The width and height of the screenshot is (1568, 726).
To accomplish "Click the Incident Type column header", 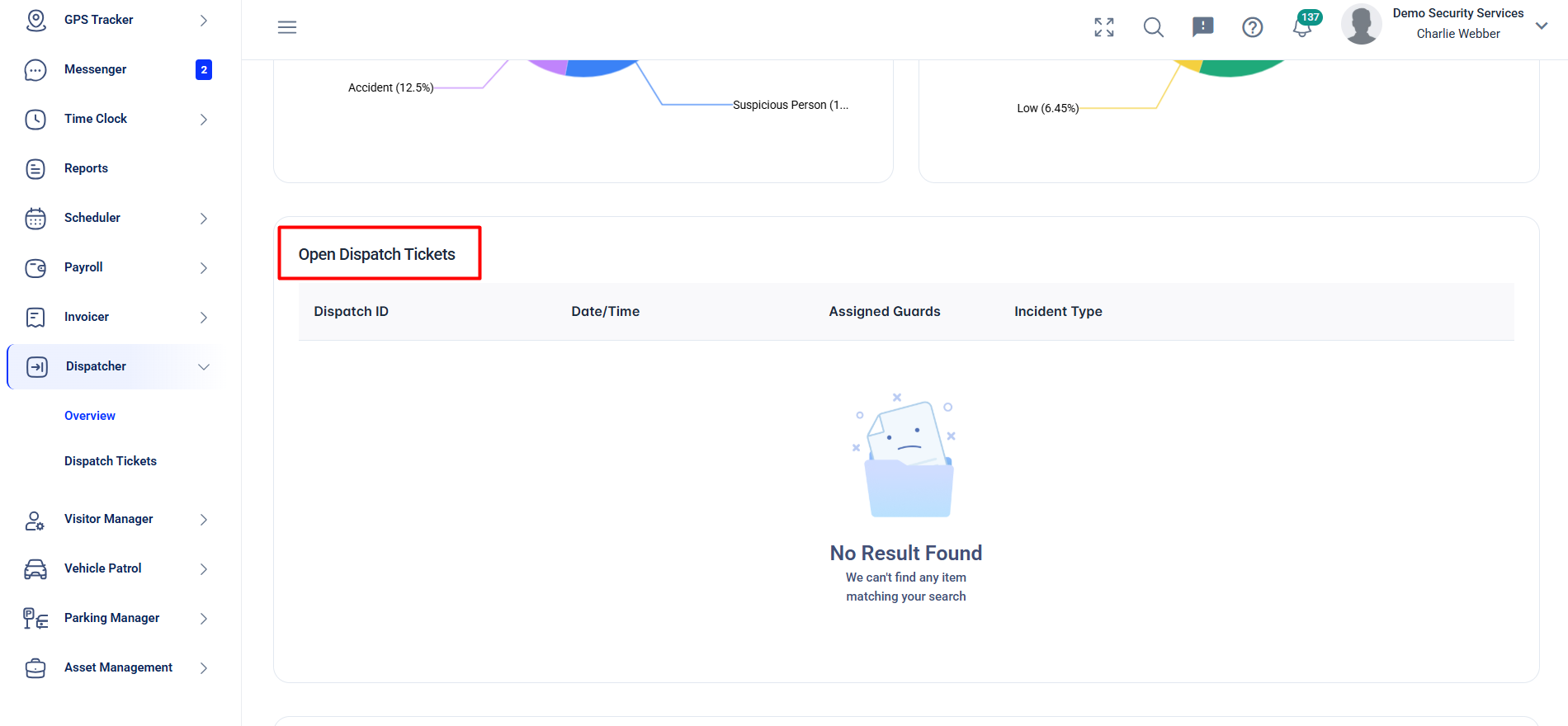I will pos(1058,311).
